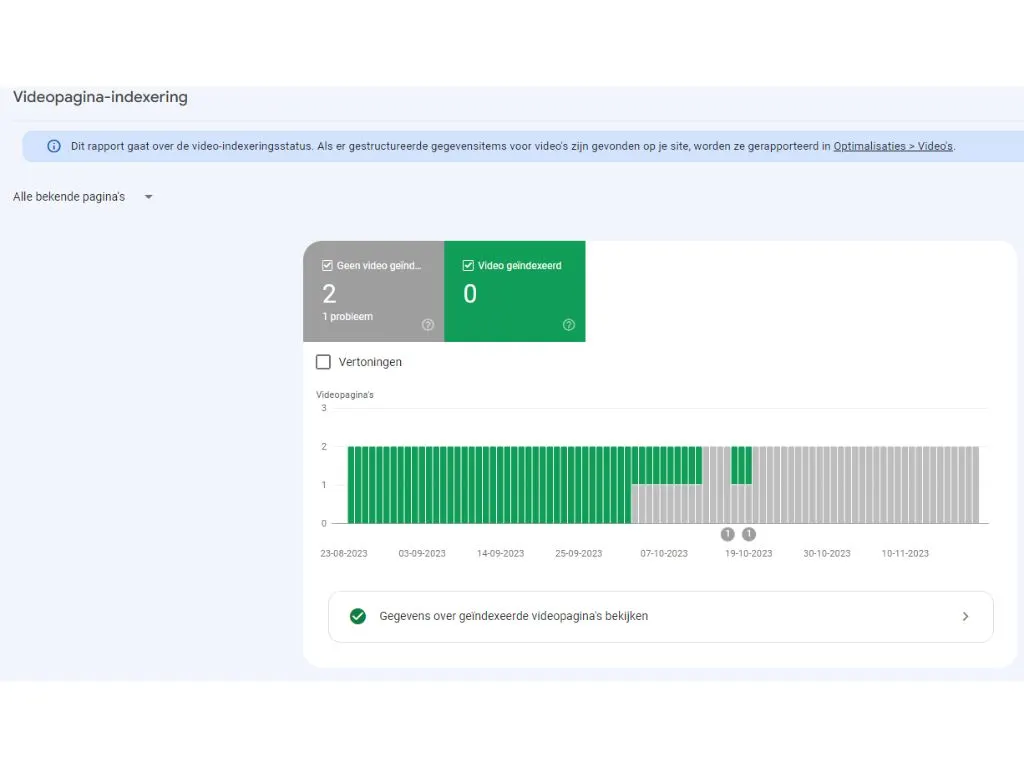Click the '07-10-2023' axis date label
The width and height of the screenshot is (1024, 768).
click(664, 553)
